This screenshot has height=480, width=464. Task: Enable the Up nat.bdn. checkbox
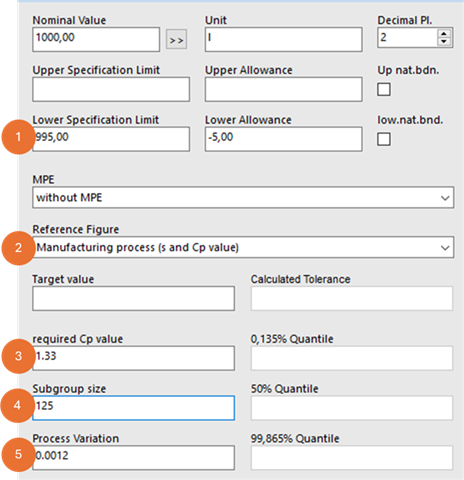pyautogui.click(x=384, y=89)
